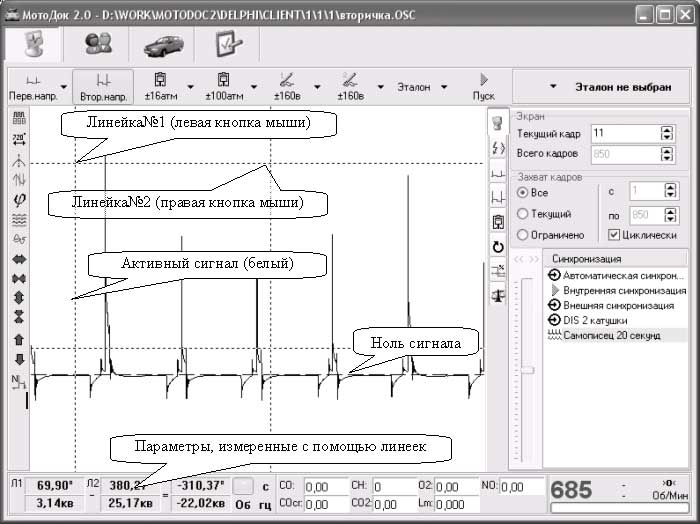Open the clients section with people icon
The image size is (700, 524).
[98, 44]
